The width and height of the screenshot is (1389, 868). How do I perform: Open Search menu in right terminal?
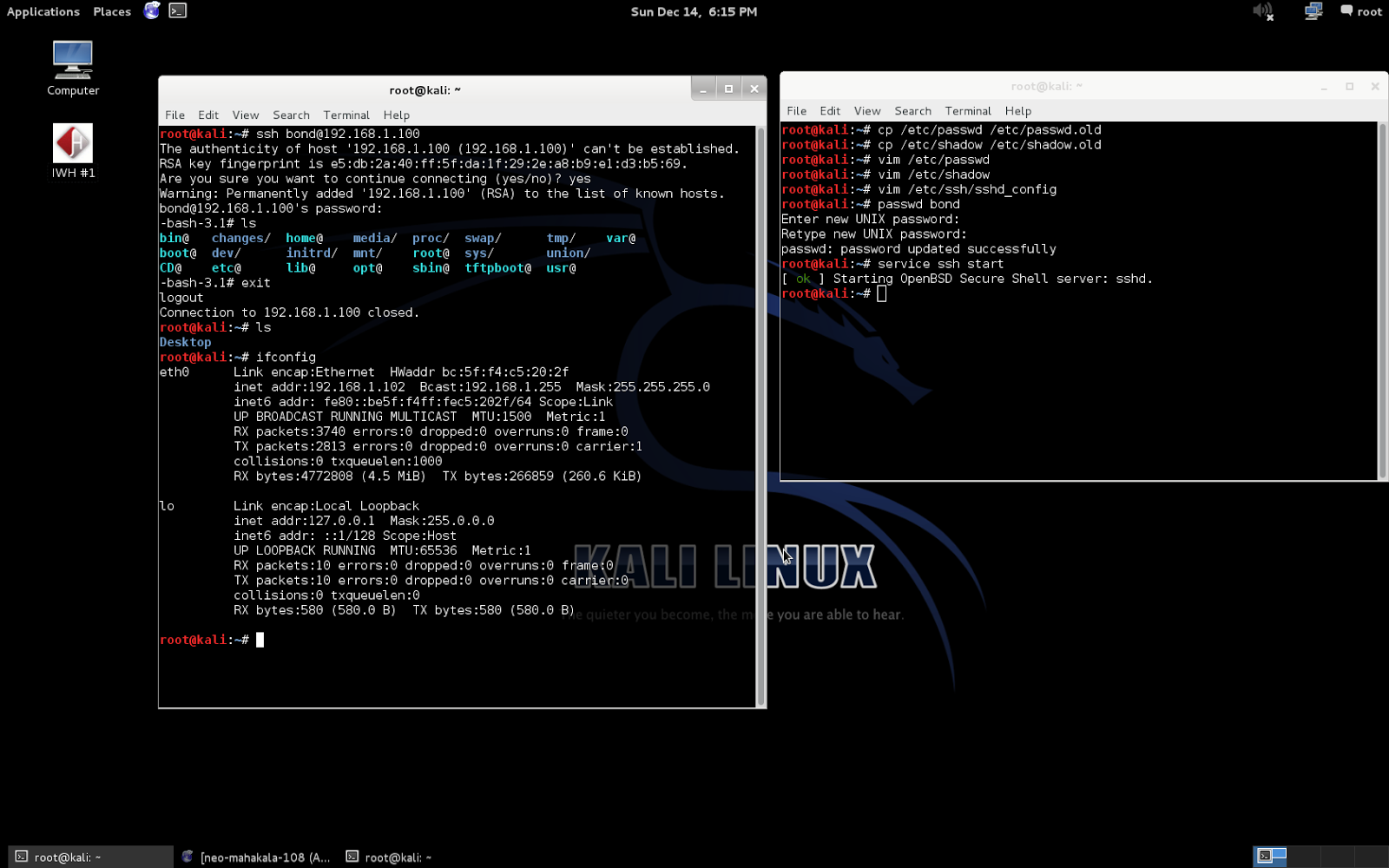pyautogui.click(x=912, y=111)
